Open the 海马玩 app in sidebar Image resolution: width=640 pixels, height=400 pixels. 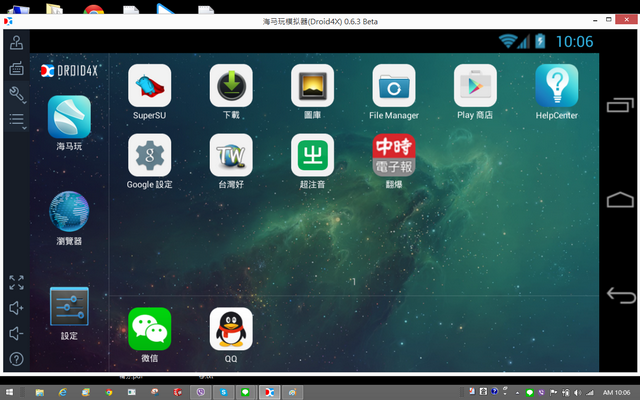69,117
